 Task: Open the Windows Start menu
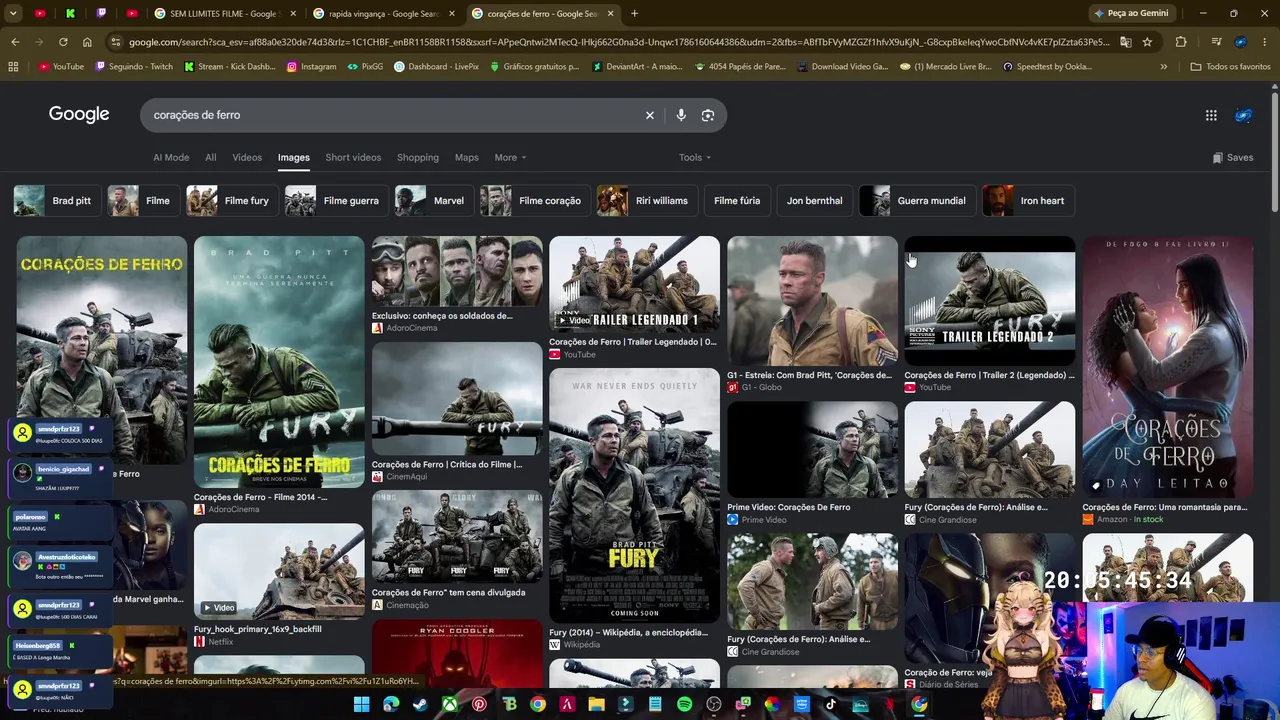(361, 704)
